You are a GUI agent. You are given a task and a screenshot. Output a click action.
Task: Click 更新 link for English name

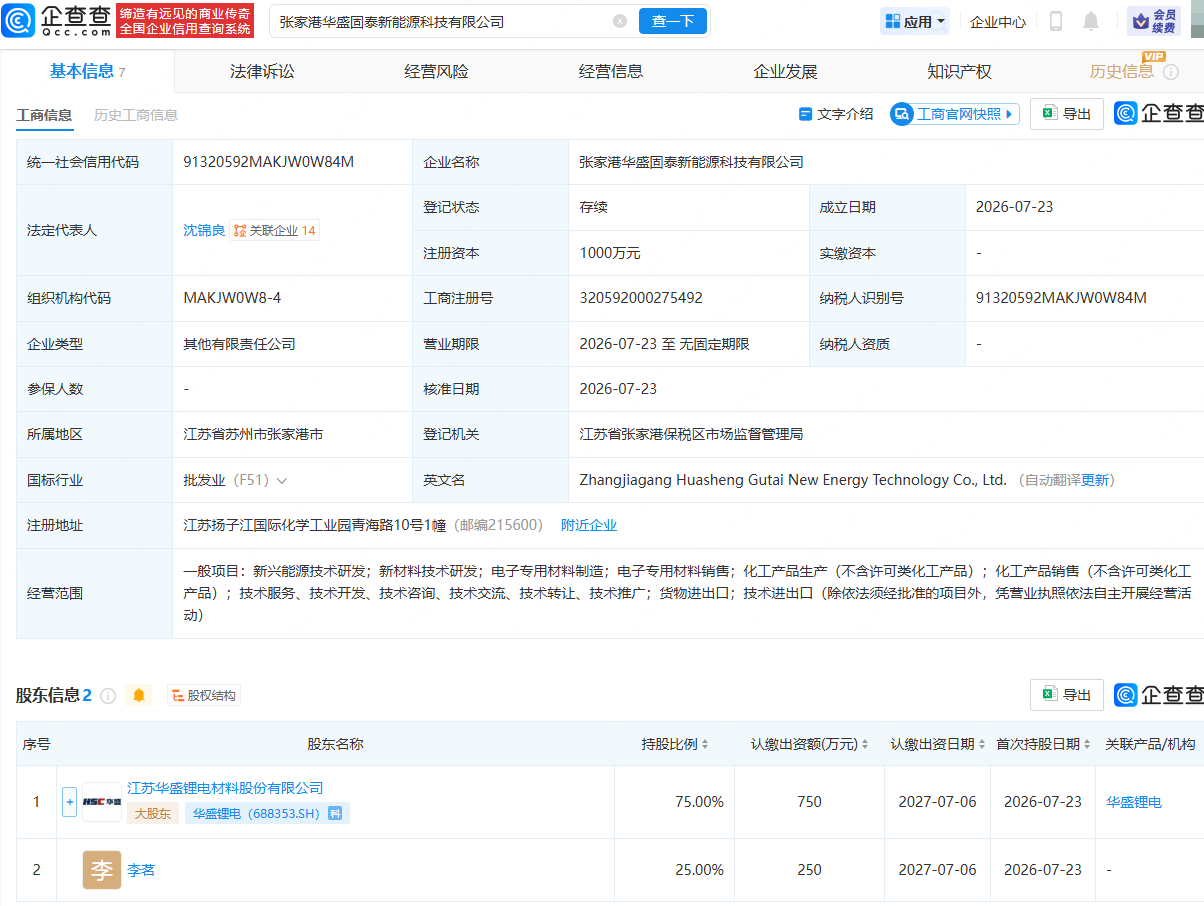click(1095, 480)
